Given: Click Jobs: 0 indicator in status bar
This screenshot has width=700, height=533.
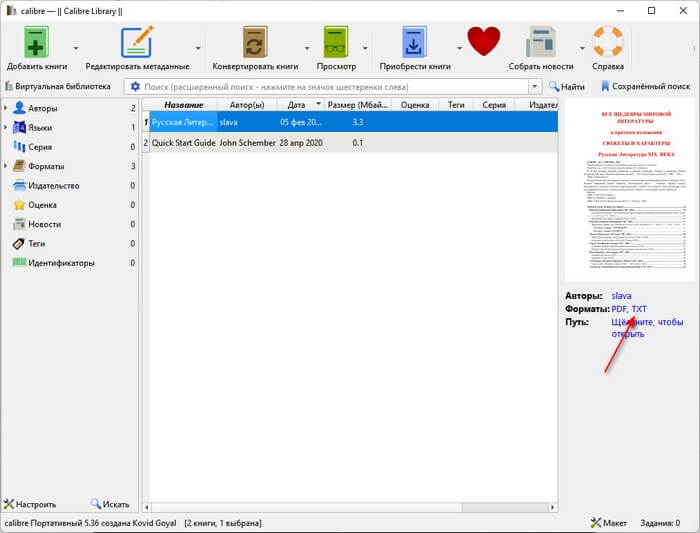Looking at the screenshot, I should tap(660, 523).
